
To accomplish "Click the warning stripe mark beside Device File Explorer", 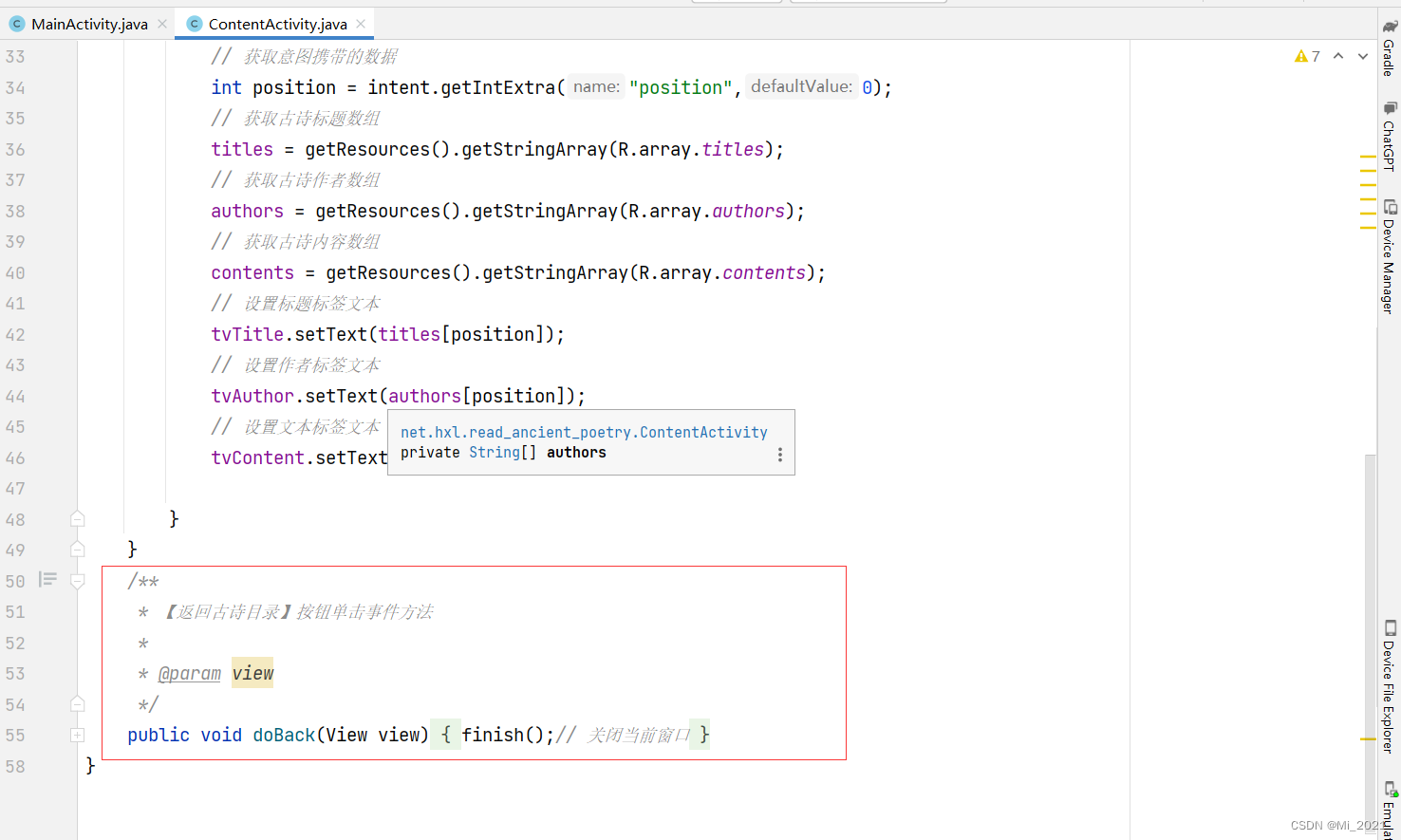I will pyautogui.click(x=1368, y=738).
